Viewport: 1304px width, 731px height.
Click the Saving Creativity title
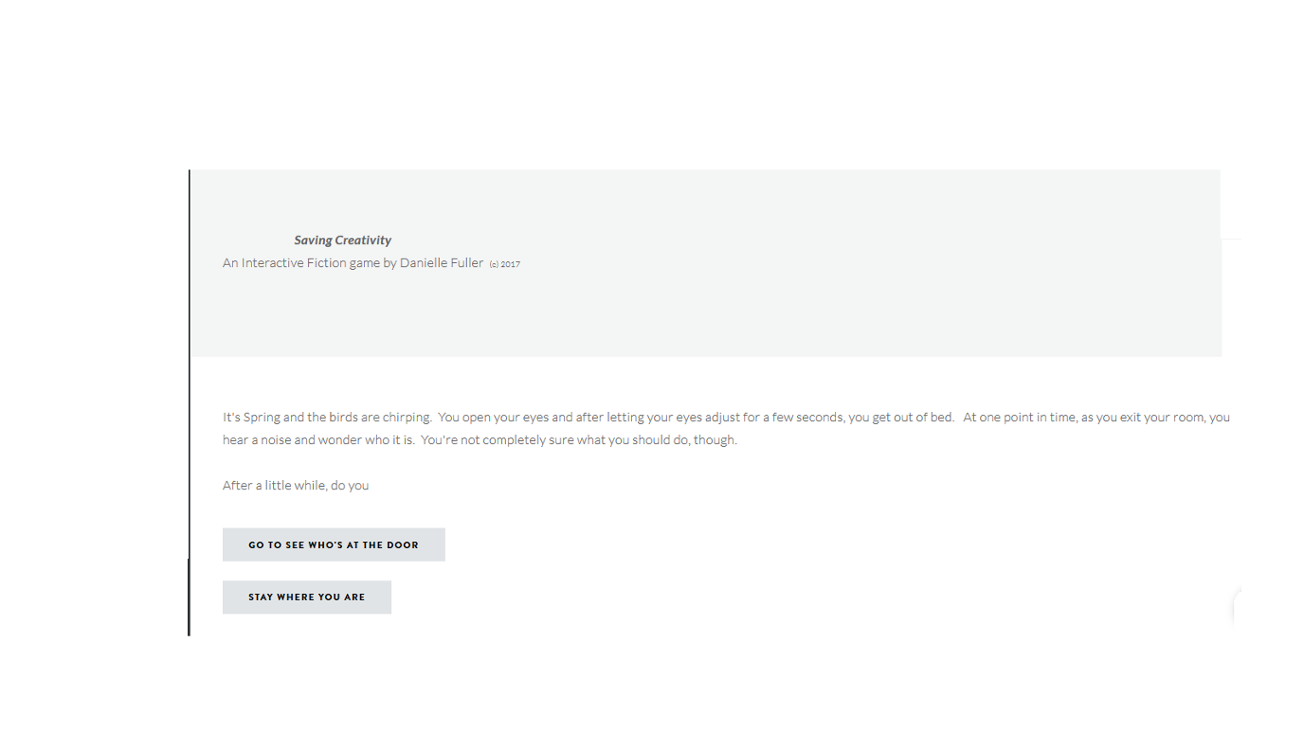click(342, 240)
